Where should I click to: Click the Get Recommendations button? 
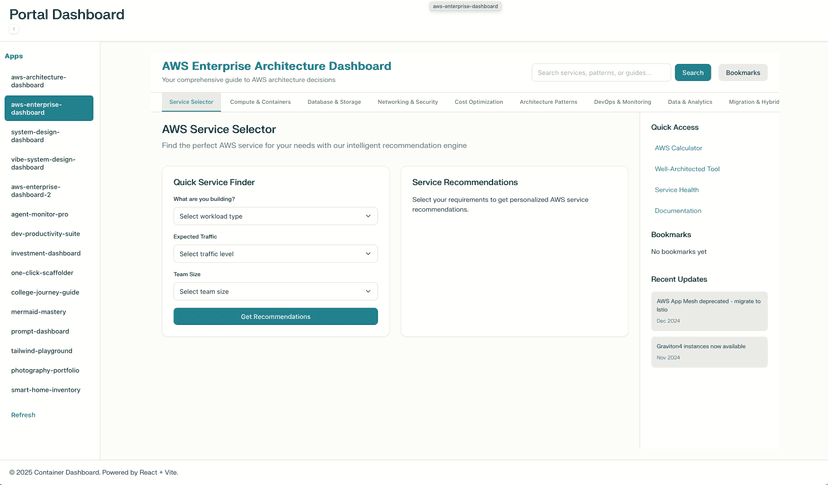276,316
